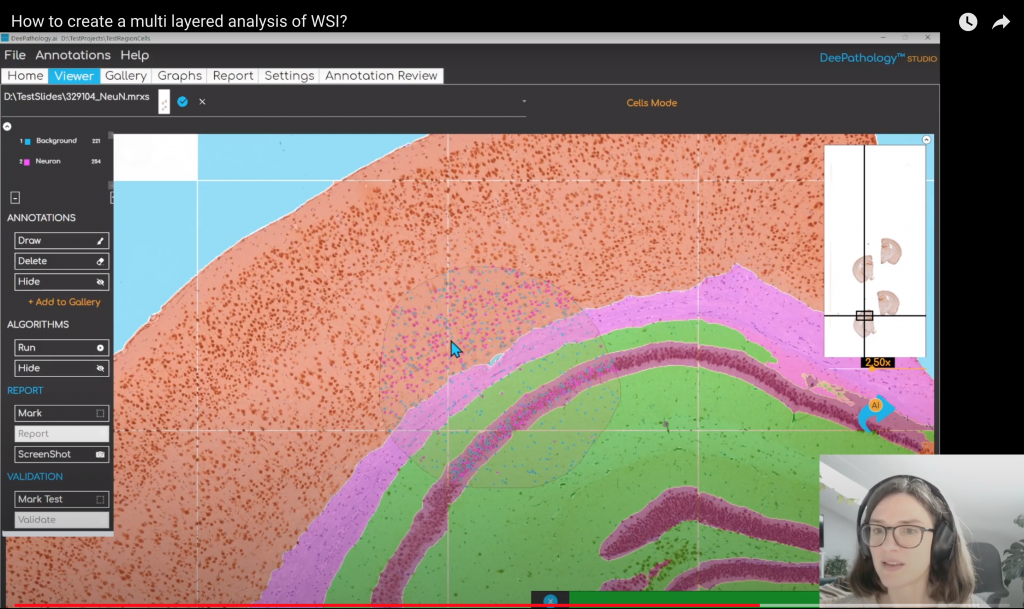Open the YouTube Share arrow
This screenshot has height=609, width=1024.
(1000, 22)
